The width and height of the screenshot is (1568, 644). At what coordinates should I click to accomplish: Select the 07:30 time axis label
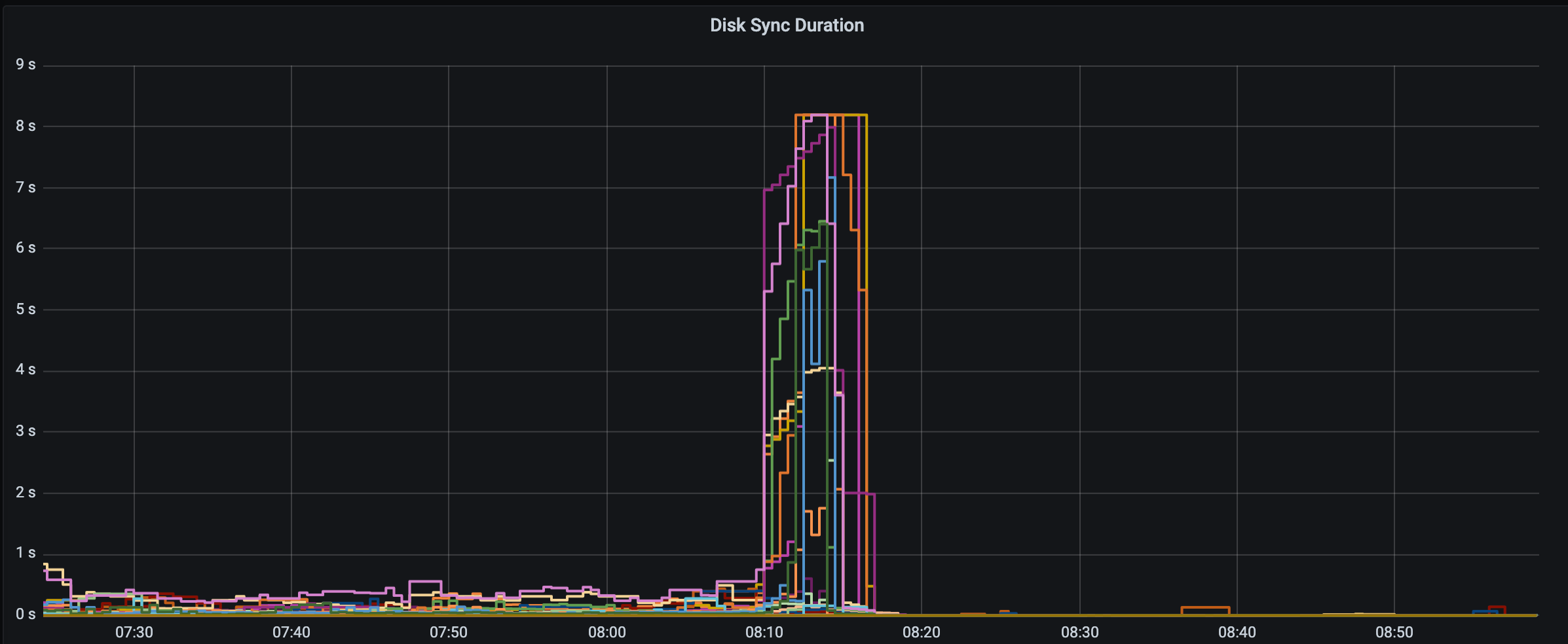[x=134, y=632]
